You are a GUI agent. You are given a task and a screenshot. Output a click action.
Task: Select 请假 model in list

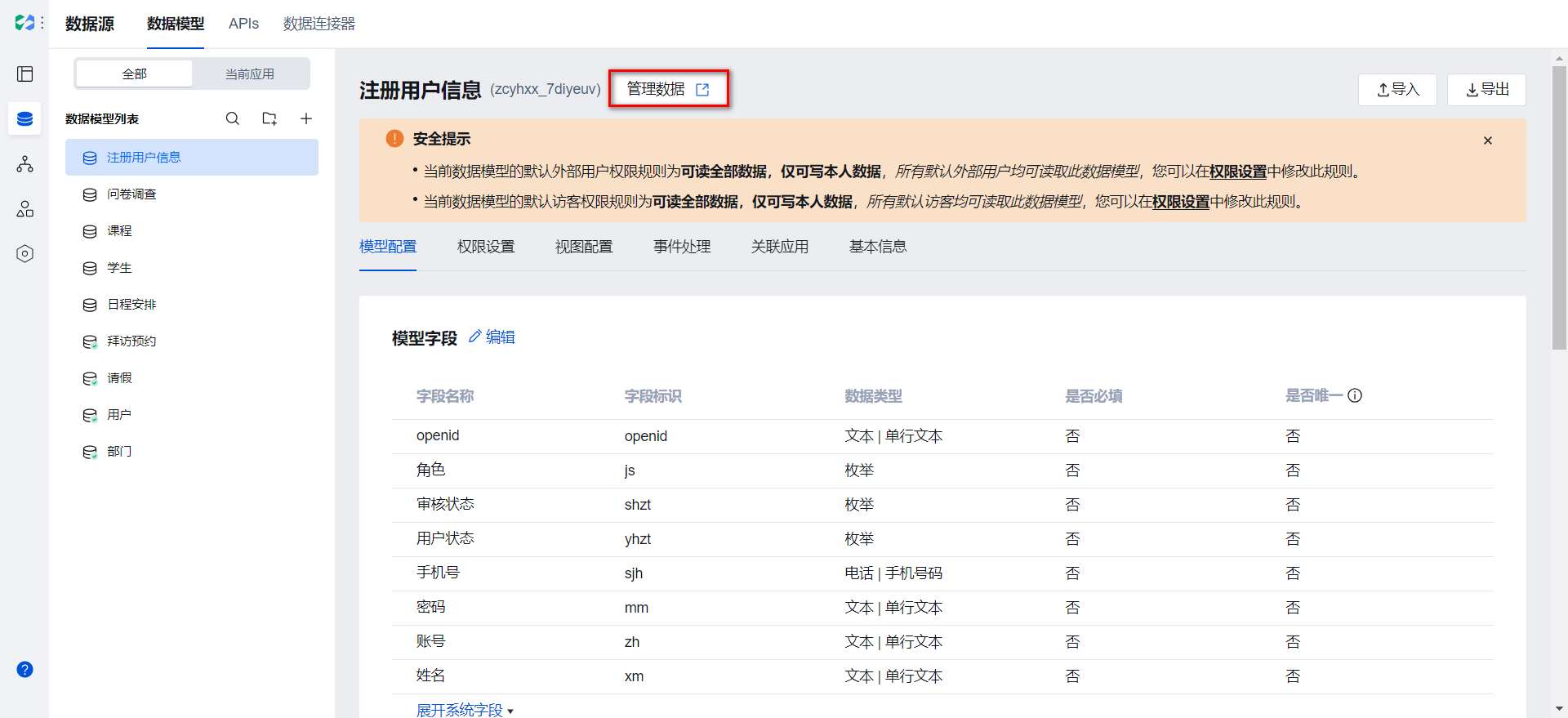(192, 378)
